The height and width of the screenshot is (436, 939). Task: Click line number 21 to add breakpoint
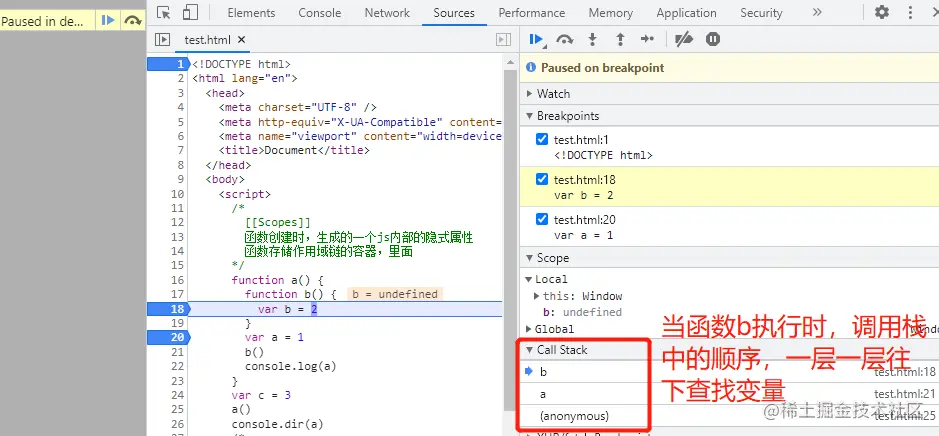point(177,352)
